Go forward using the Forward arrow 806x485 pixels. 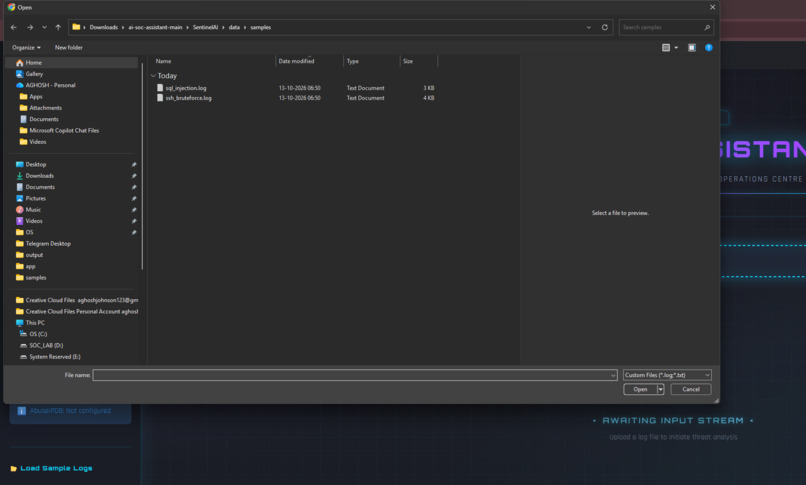[x=30, y=27]
